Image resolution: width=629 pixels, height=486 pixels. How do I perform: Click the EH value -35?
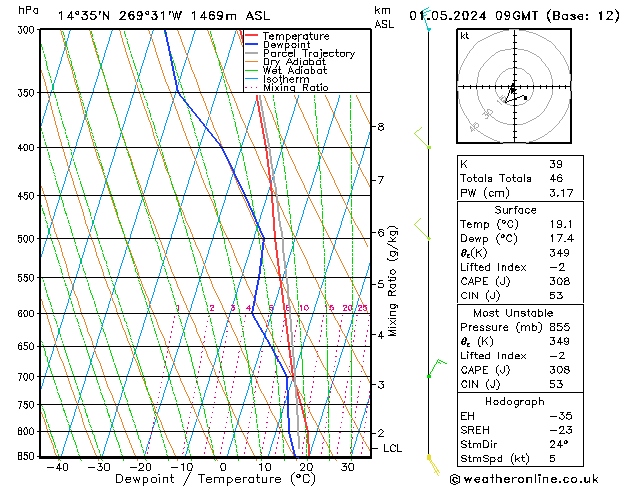pos(561,416)
